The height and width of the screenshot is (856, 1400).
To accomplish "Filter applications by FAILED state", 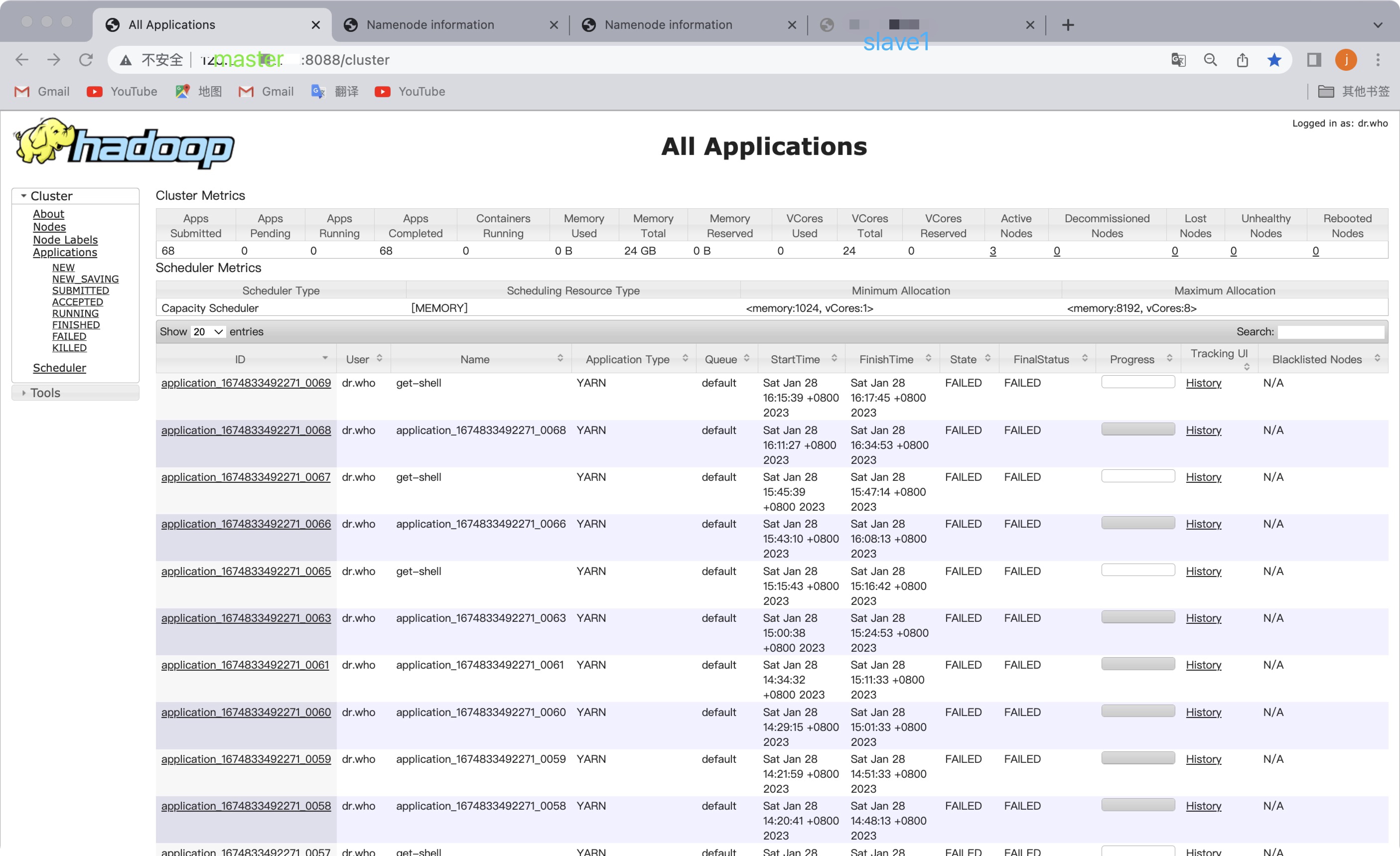I will coord(69,336).
